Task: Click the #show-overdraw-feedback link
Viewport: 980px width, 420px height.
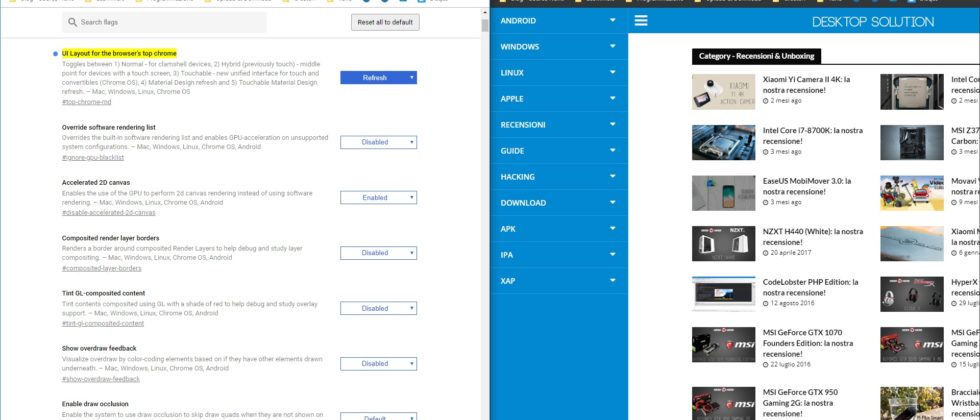Action: [101, 379]
